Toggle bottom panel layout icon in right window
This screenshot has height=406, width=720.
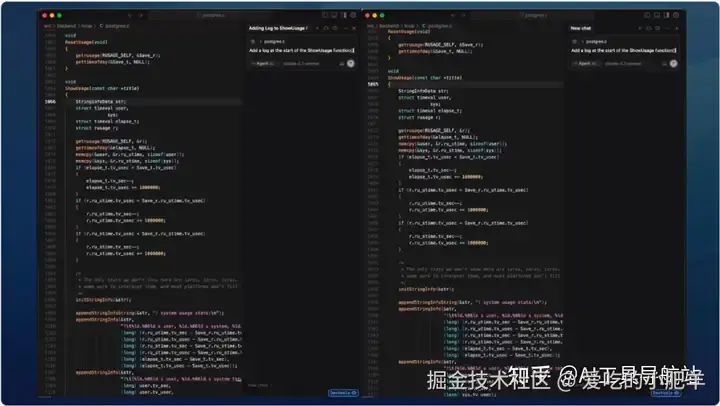[657, 15]
